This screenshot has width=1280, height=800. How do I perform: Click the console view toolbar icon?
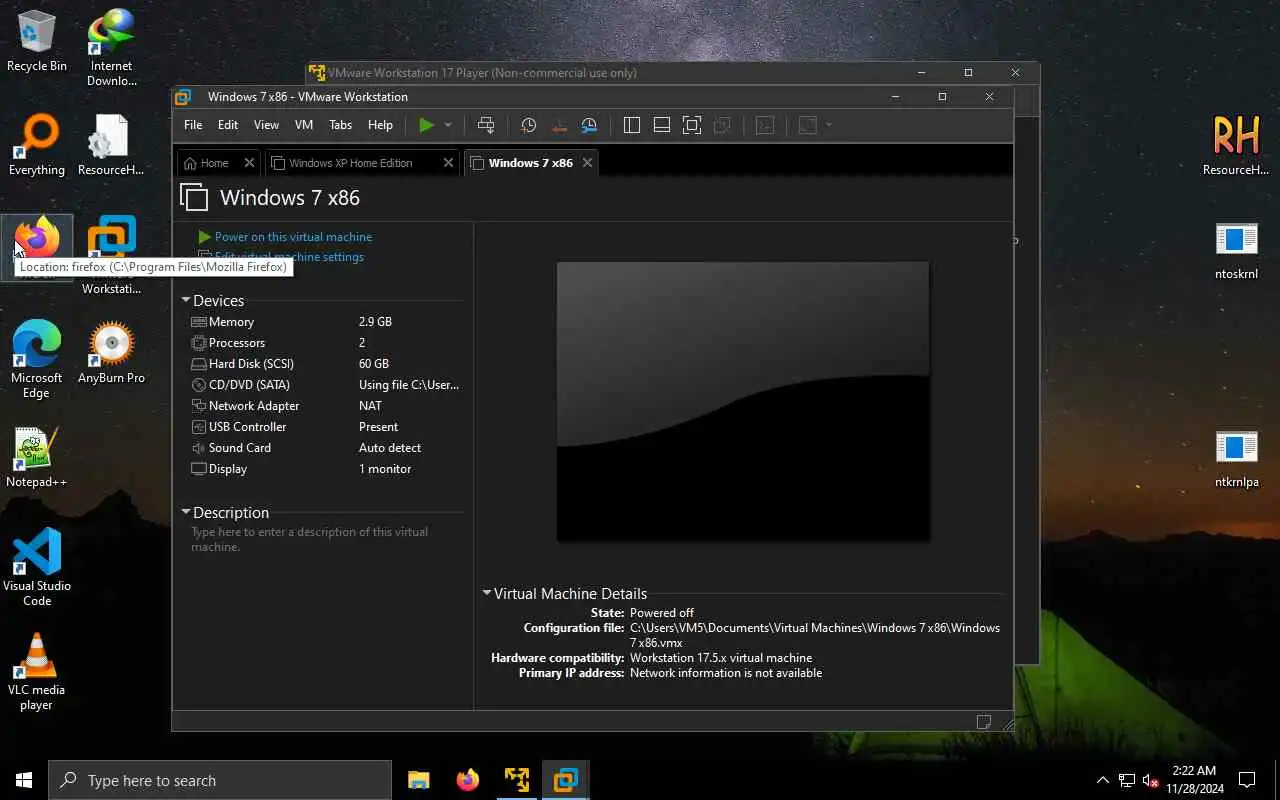pos(765,125)
